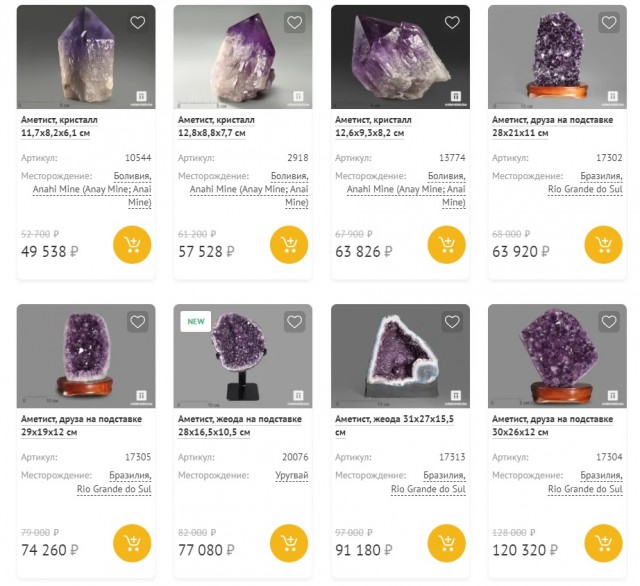Image resolution: width=640 pixels, height=586 pixels.
Task: Add the 74 260 ₽ amethyst druse to cart
Action: [x=132, y=544]
